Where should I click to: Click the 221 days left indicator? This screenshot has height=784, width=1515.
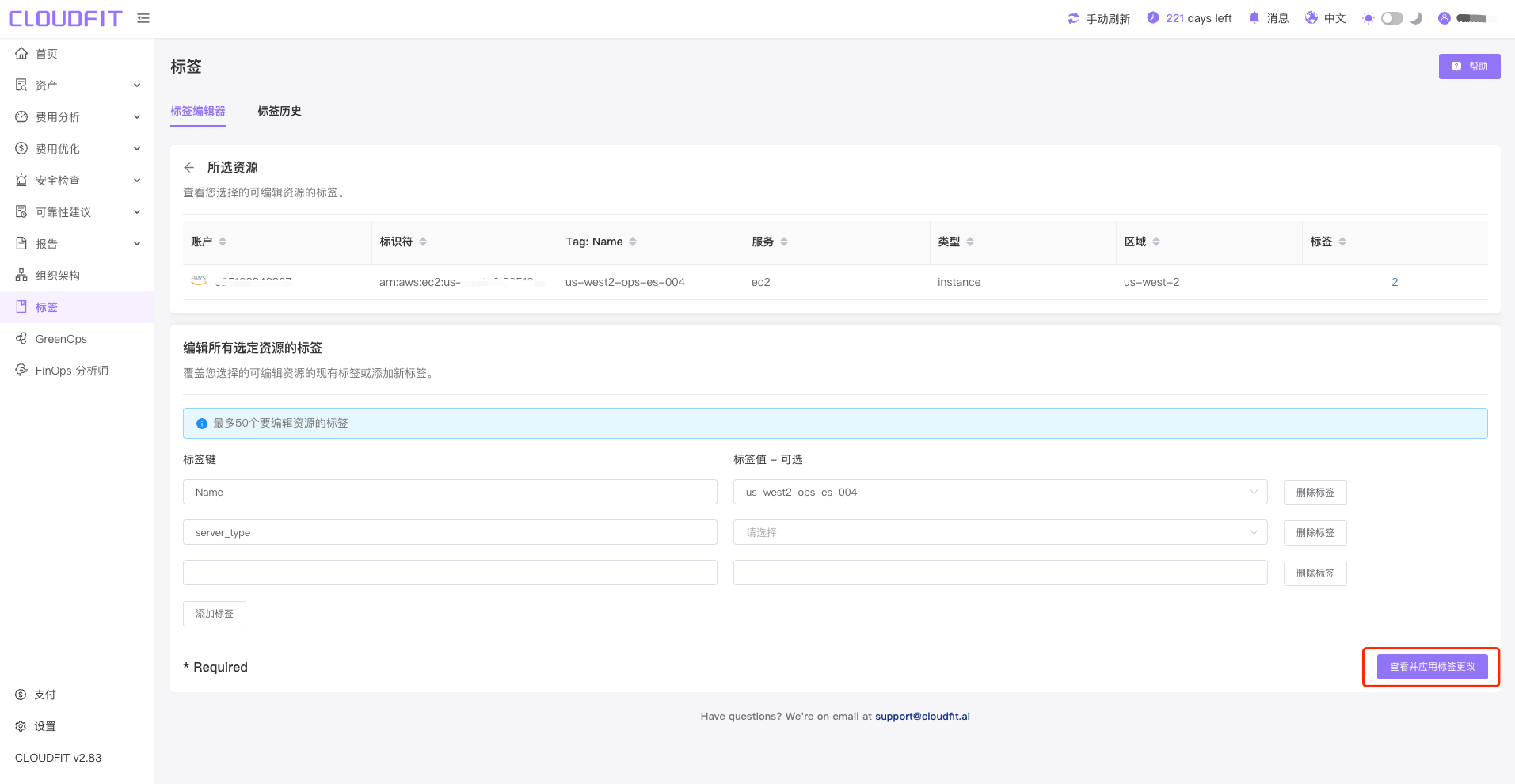pos(1190,18)
